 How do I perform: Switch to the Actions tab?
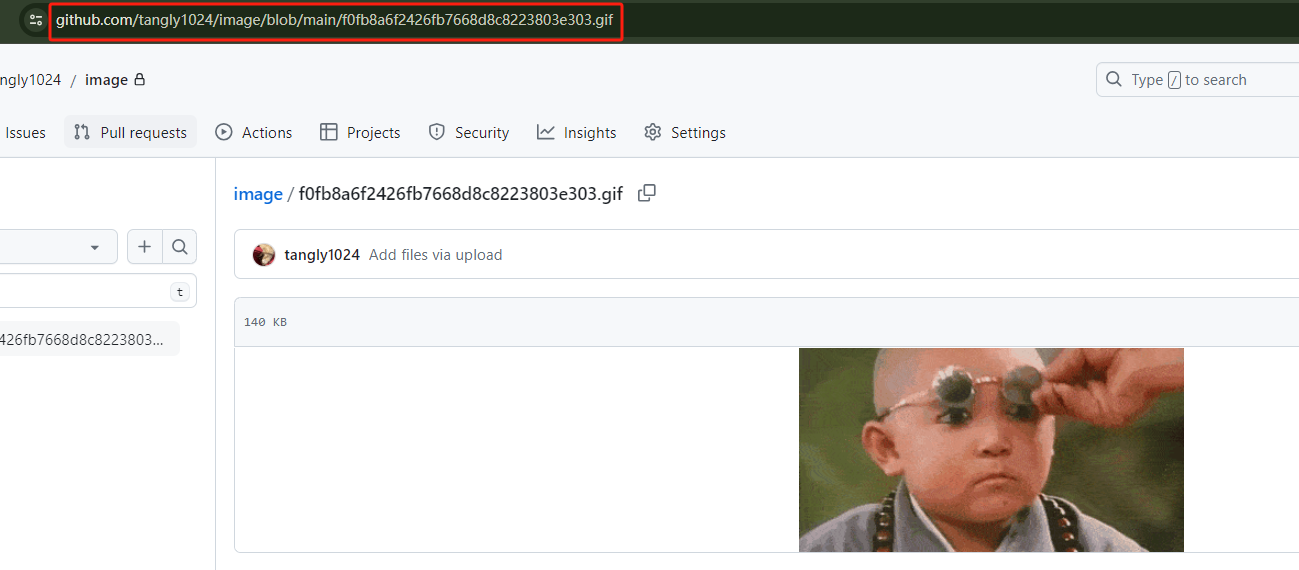[254, 132]
